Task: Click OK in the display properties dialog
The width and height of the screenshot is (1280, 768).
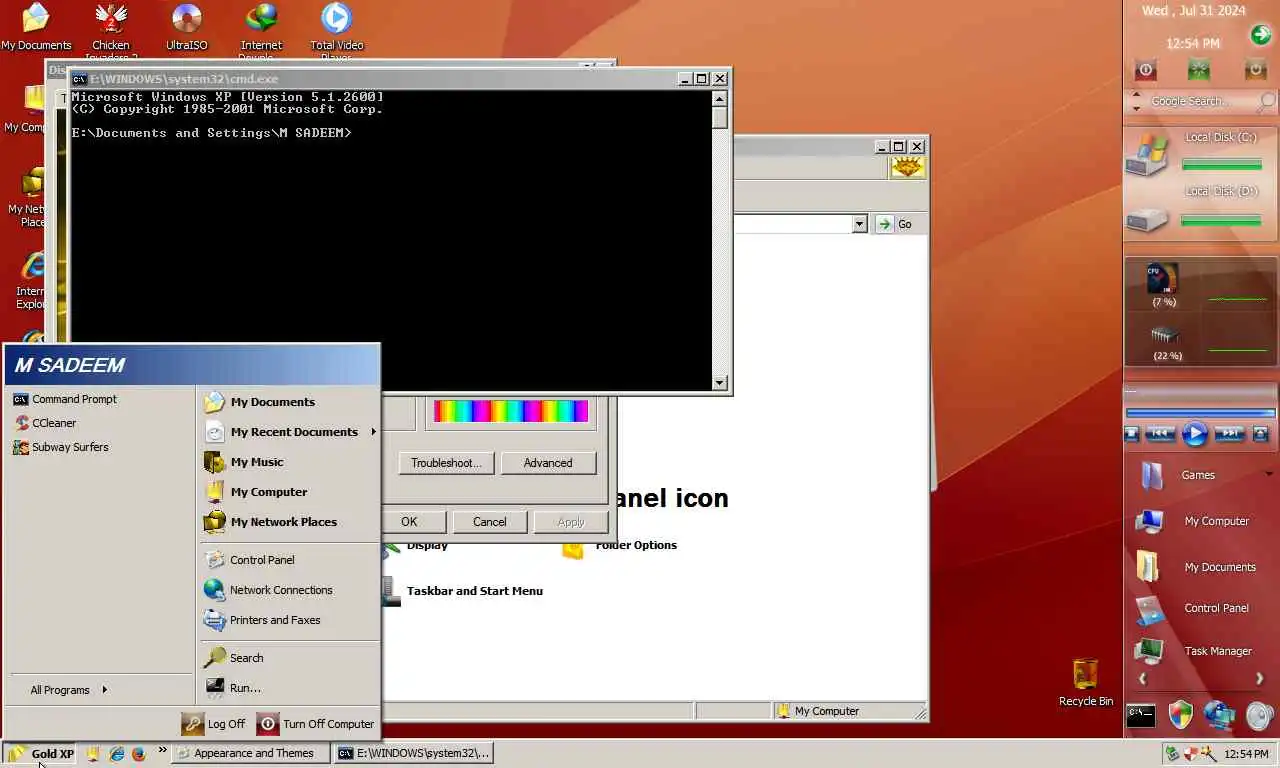Action: pyautogui.click(x=409, y=522)
